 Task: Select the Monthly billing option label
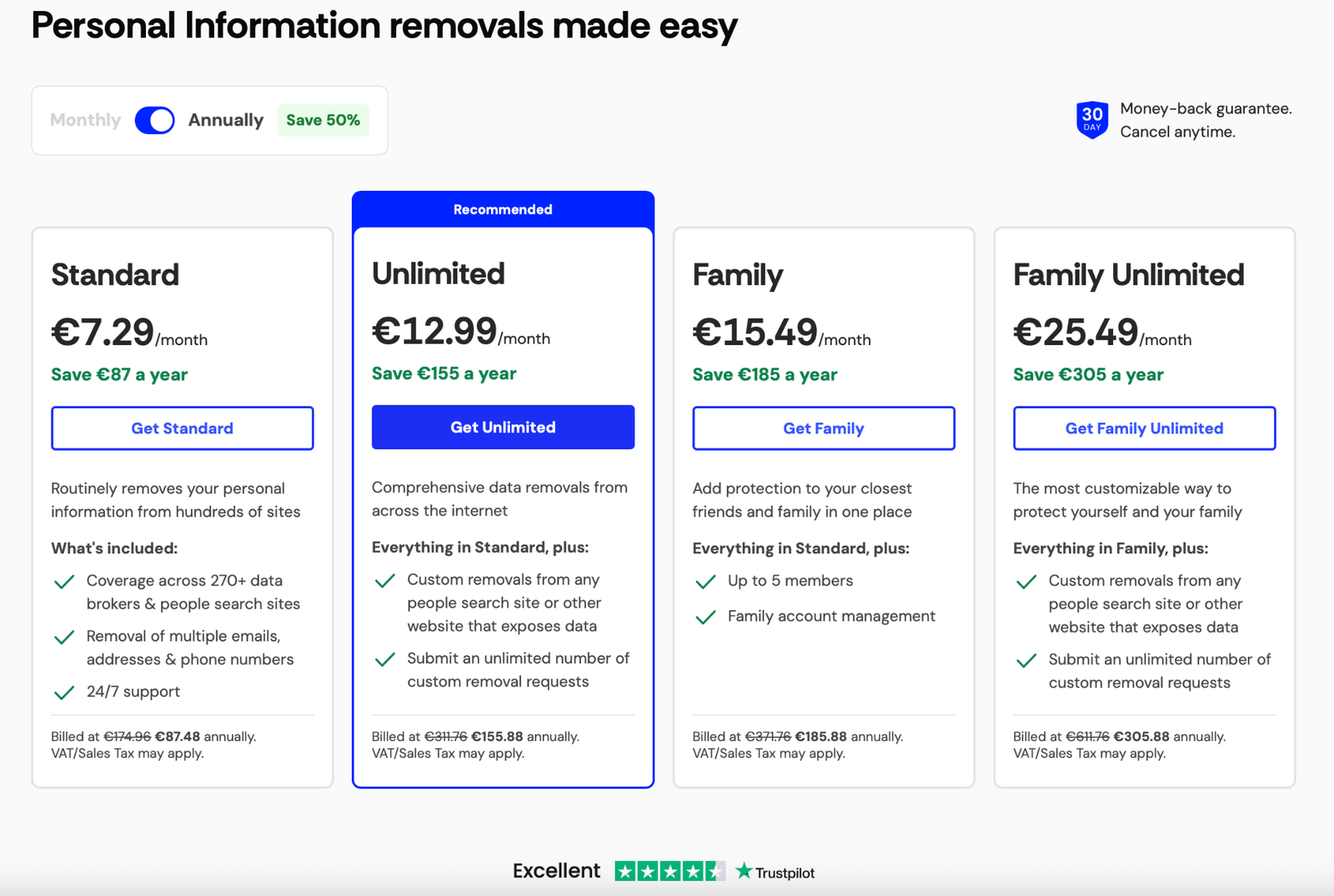click(85, 120)
